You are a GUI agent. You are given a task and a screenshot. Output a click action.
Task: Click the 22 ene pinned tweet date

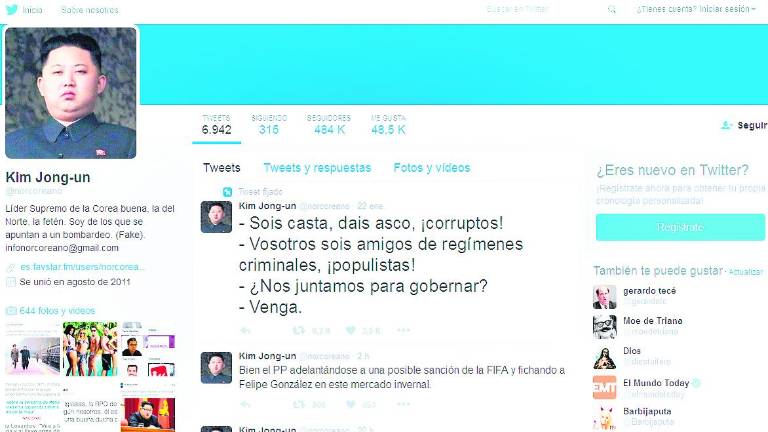[x=370, y=206]
